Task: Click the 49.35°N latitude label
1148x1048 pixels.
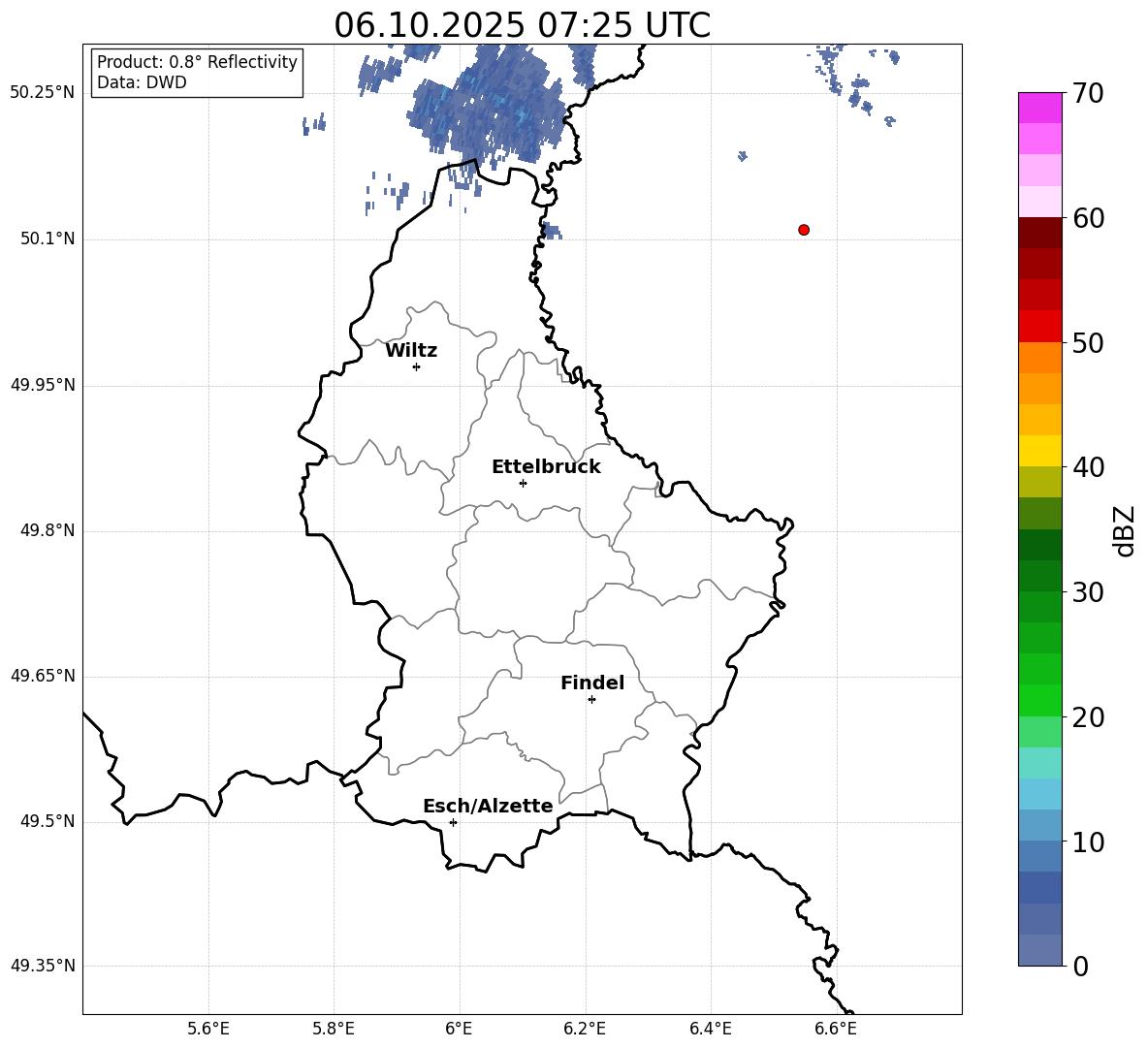Action: 43,966
